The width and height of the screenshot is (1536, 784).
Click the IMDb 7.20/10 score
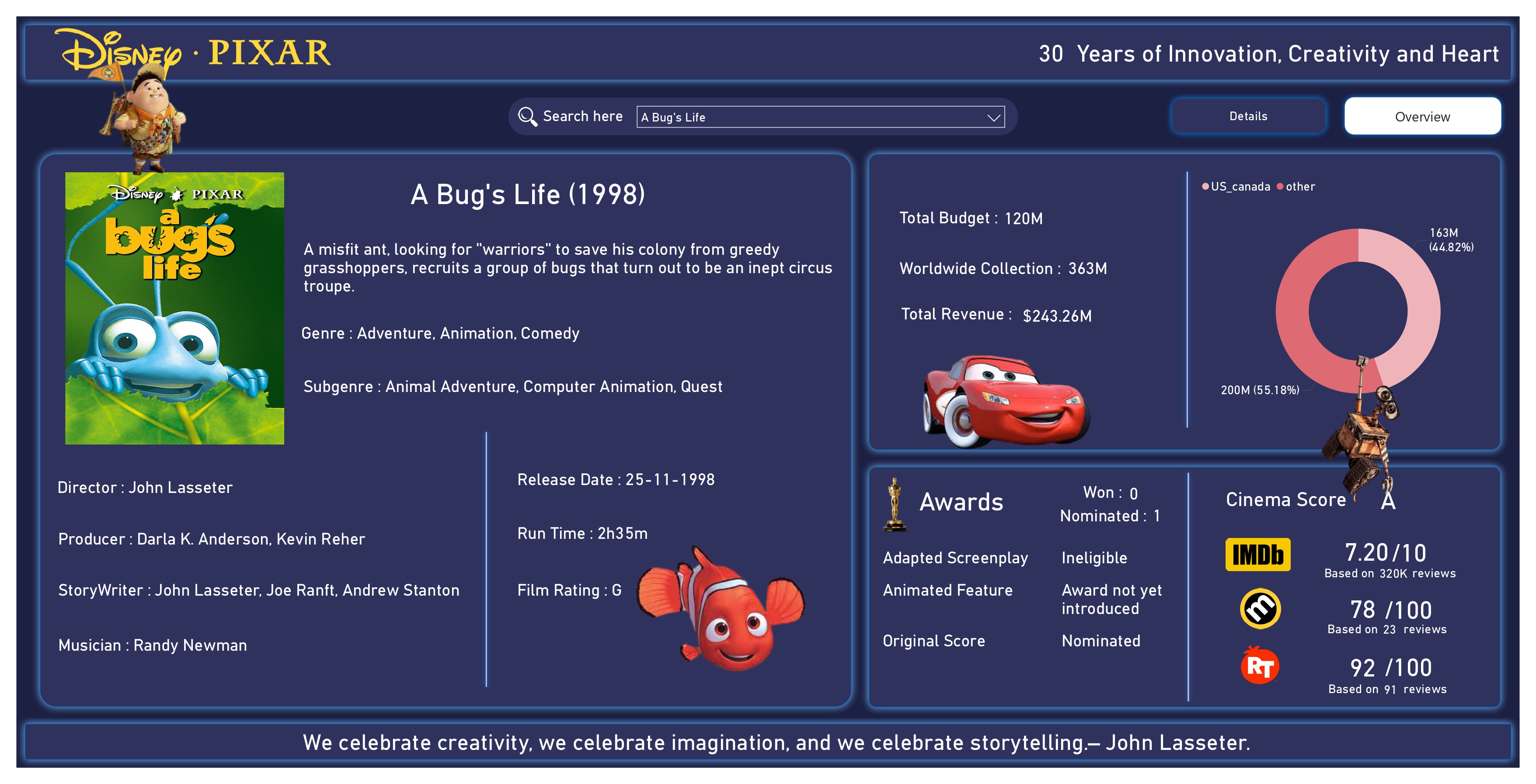click(1385, 553)
